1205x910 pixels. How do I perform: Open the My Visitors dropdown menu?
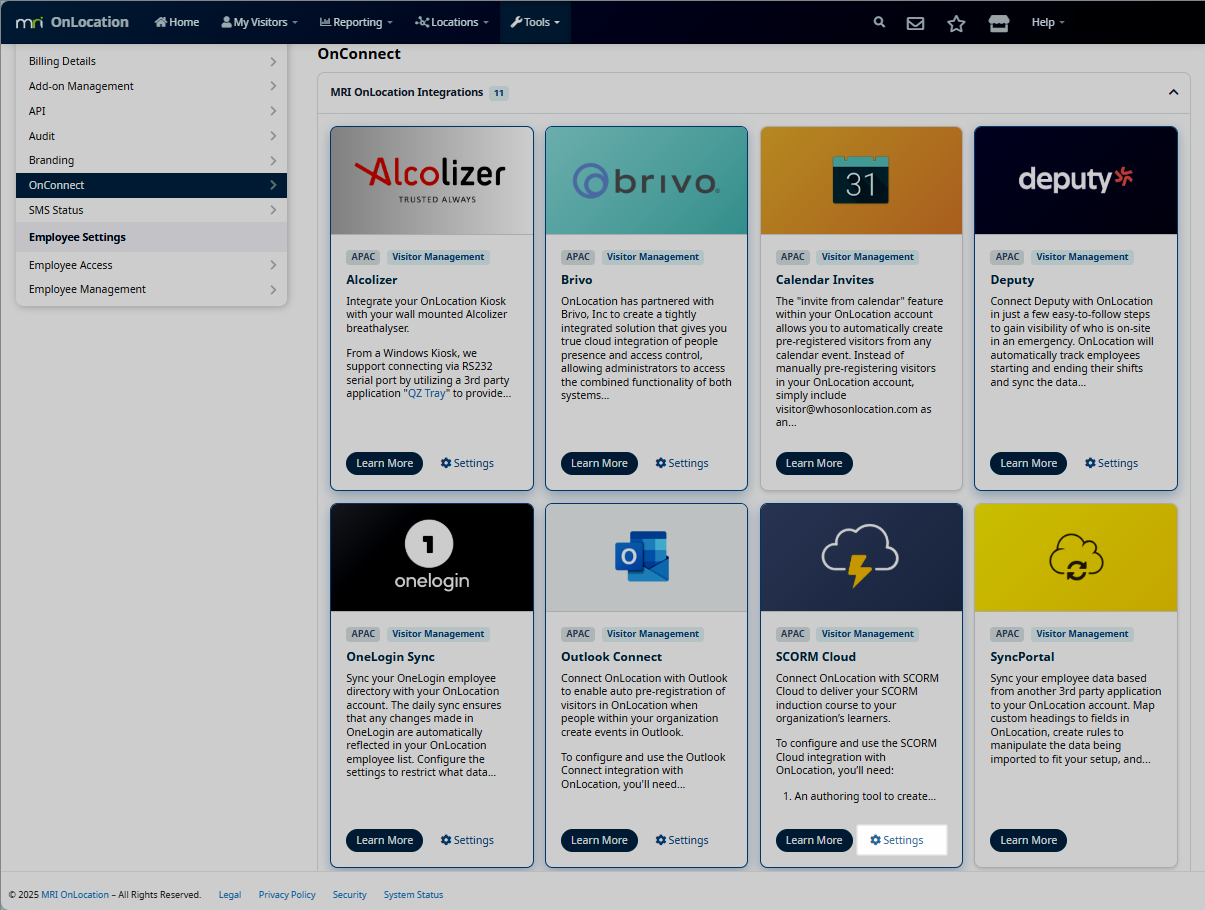[x=260, y=22]
